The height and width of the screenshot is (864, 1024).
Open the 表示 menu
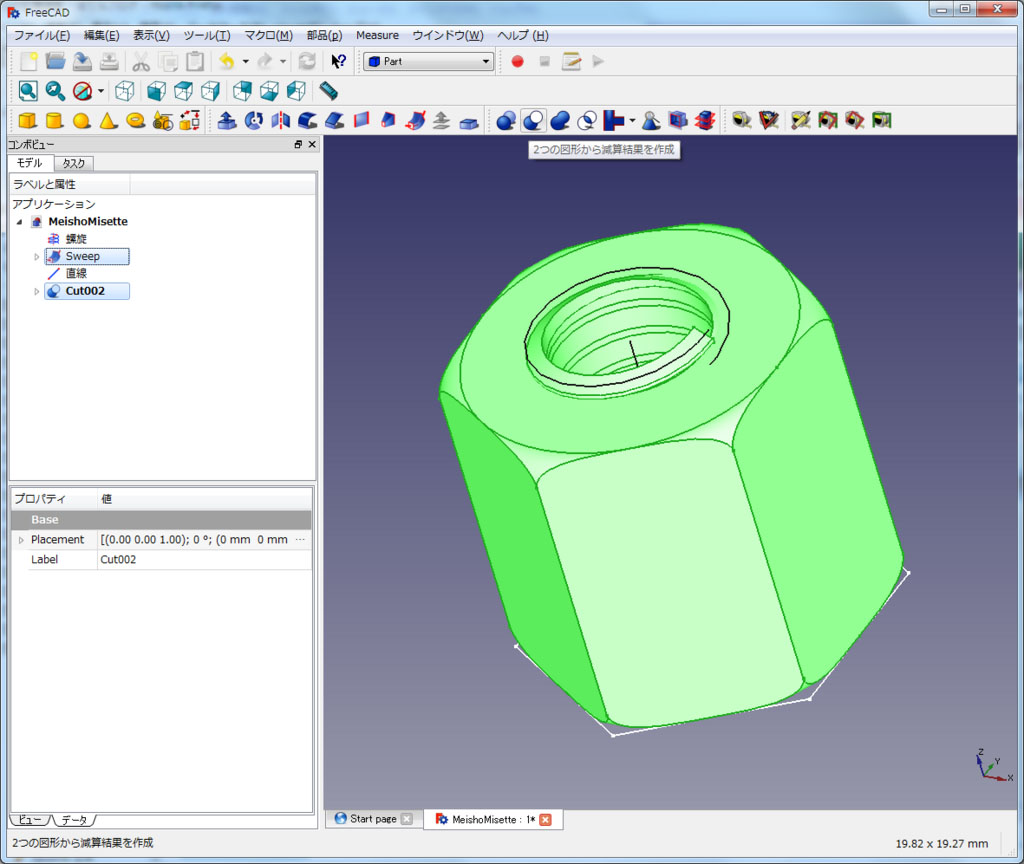pyautogui.click(x=152, y=35)
